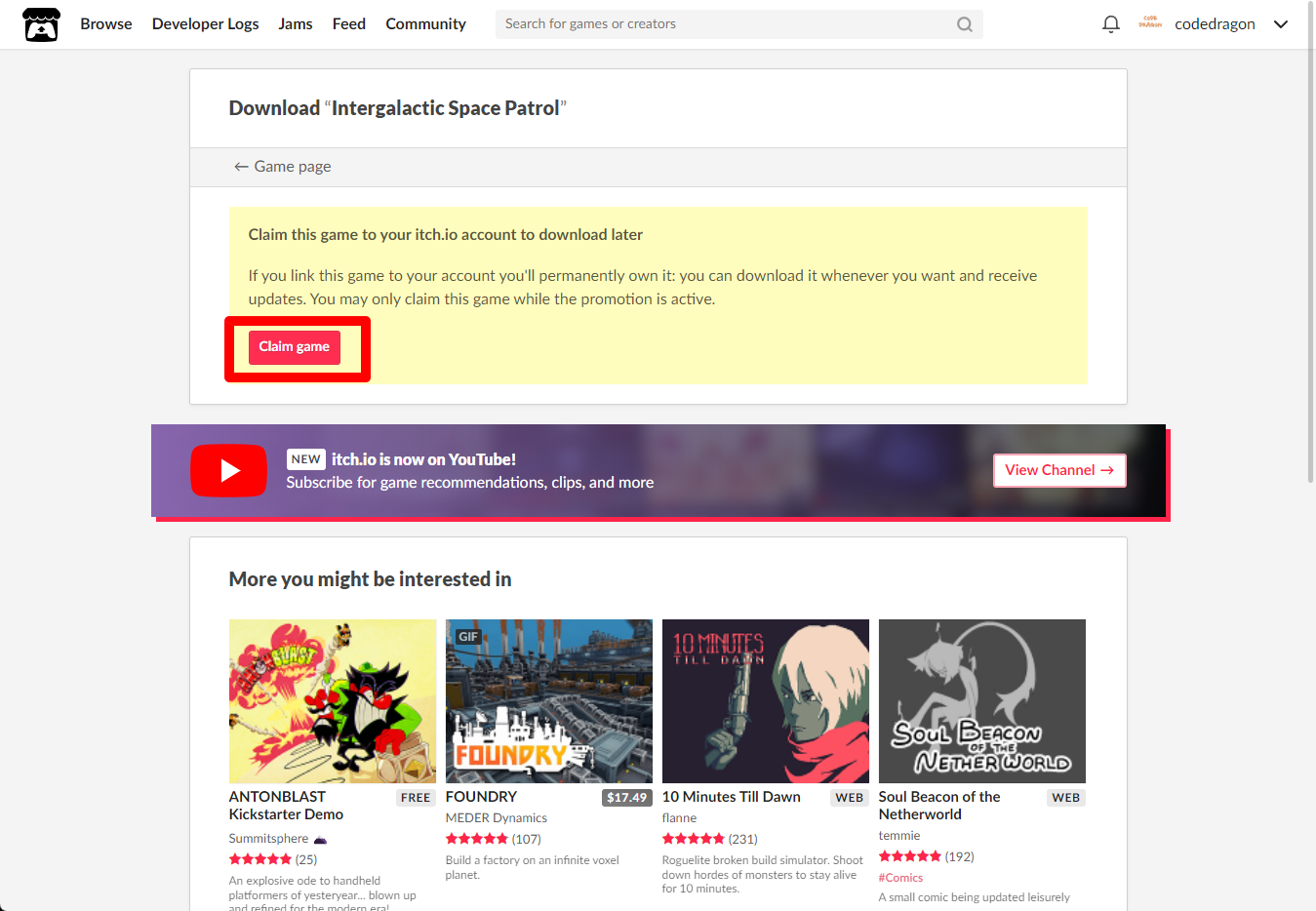Go to the Jams page
1316x911 pixels.
296,23
